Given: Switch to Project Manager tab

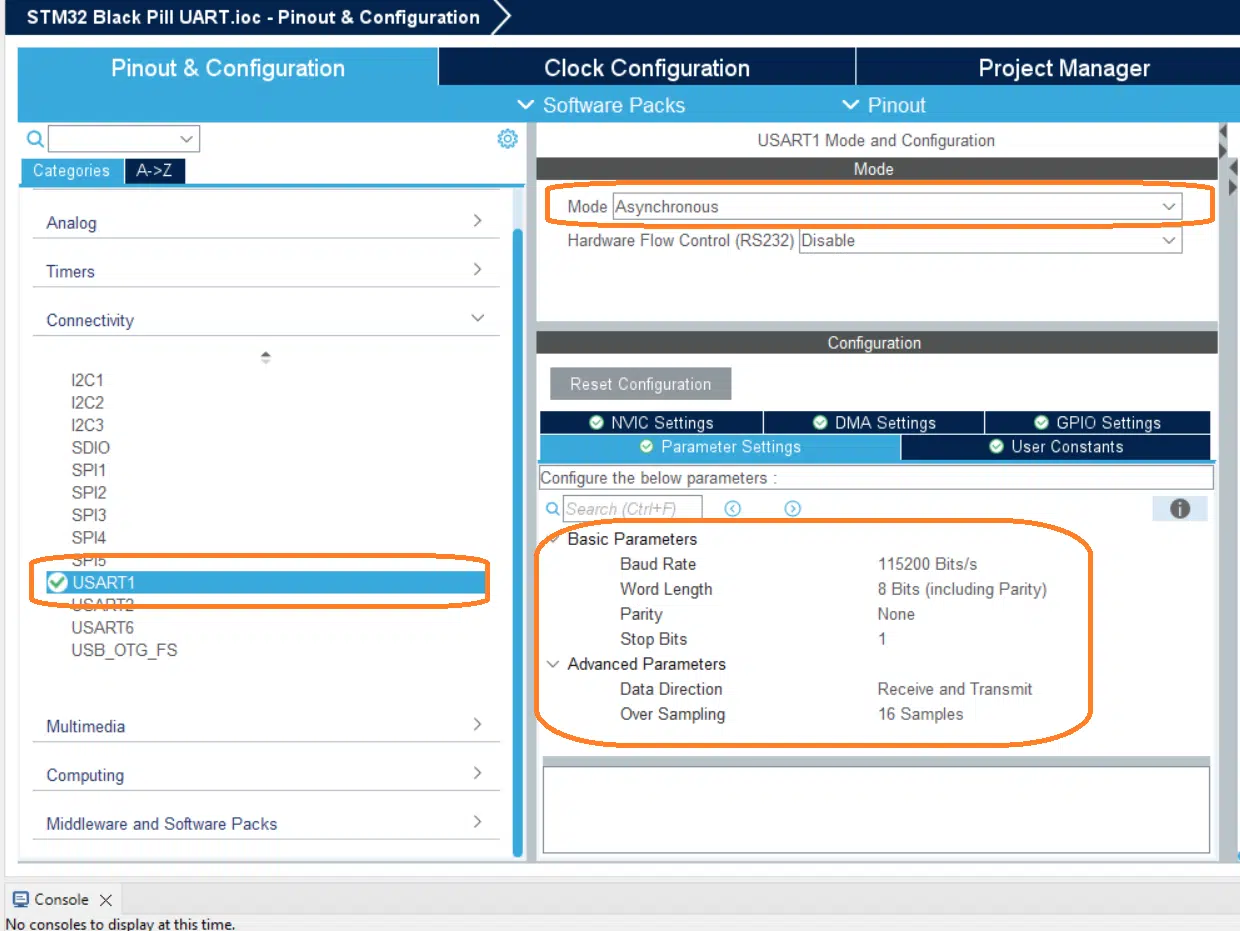Looking at the screenshot, I should [1048, 68].
